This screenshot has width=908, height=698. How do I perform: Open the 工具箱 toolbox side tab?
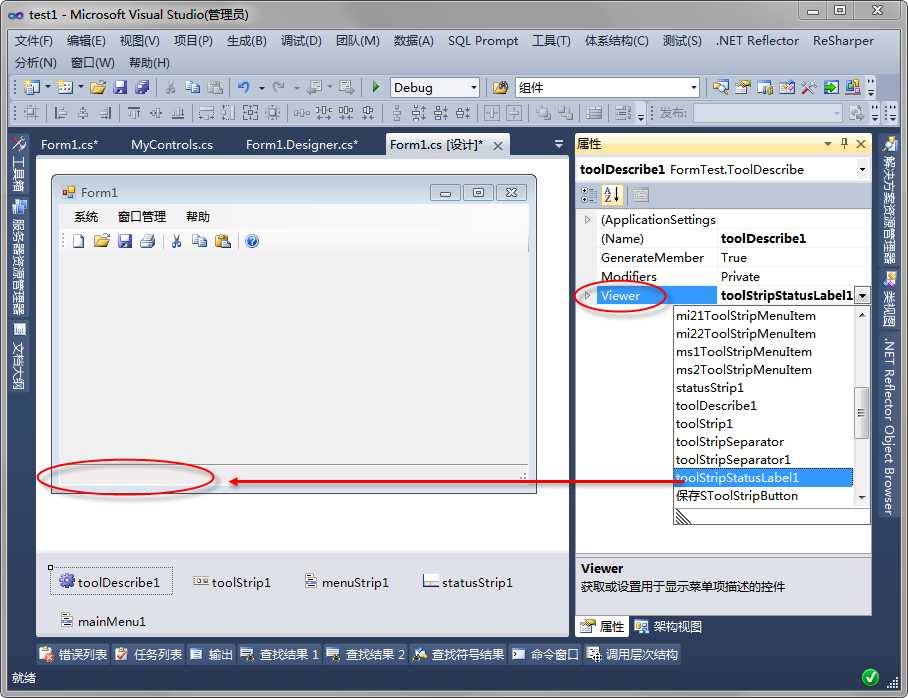19,163
